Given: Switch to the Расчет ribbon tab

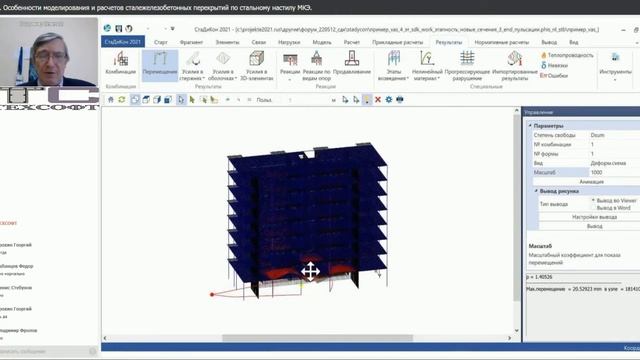Looking at the screenshot, I should click(x=351, y=42).
